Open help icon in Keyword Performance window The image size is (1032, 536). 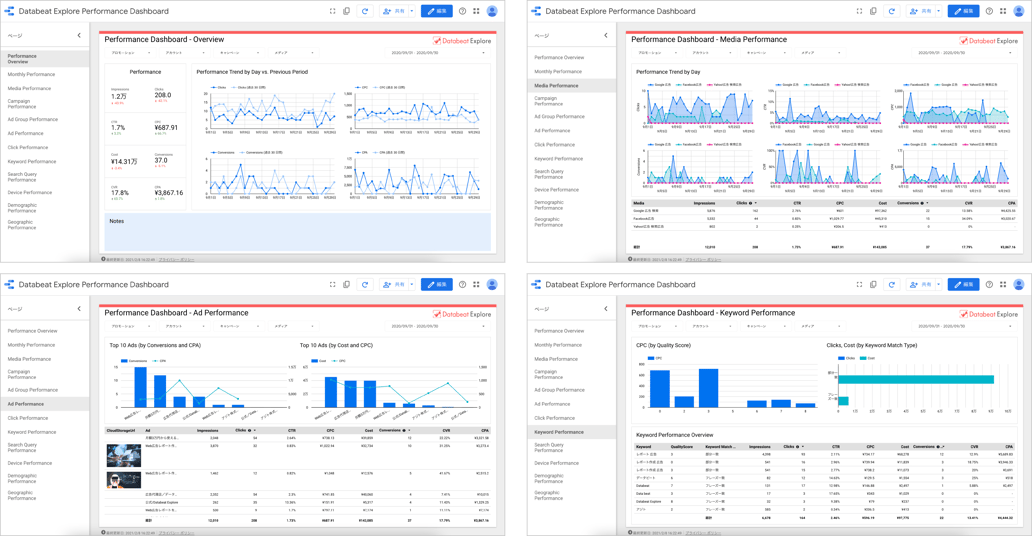point(989,284)
